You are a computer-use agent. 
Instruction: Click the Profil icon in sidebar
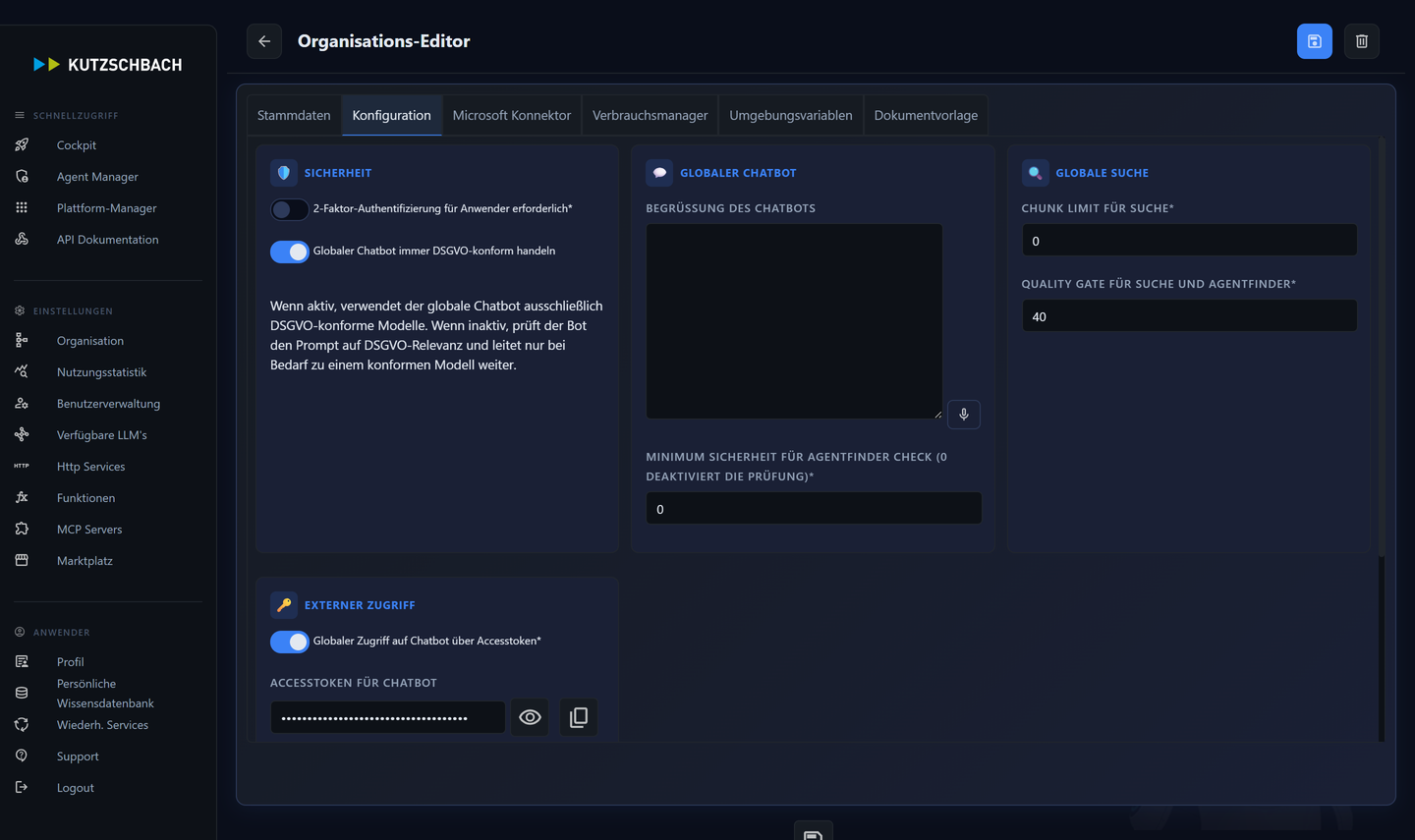coord(22,661)
